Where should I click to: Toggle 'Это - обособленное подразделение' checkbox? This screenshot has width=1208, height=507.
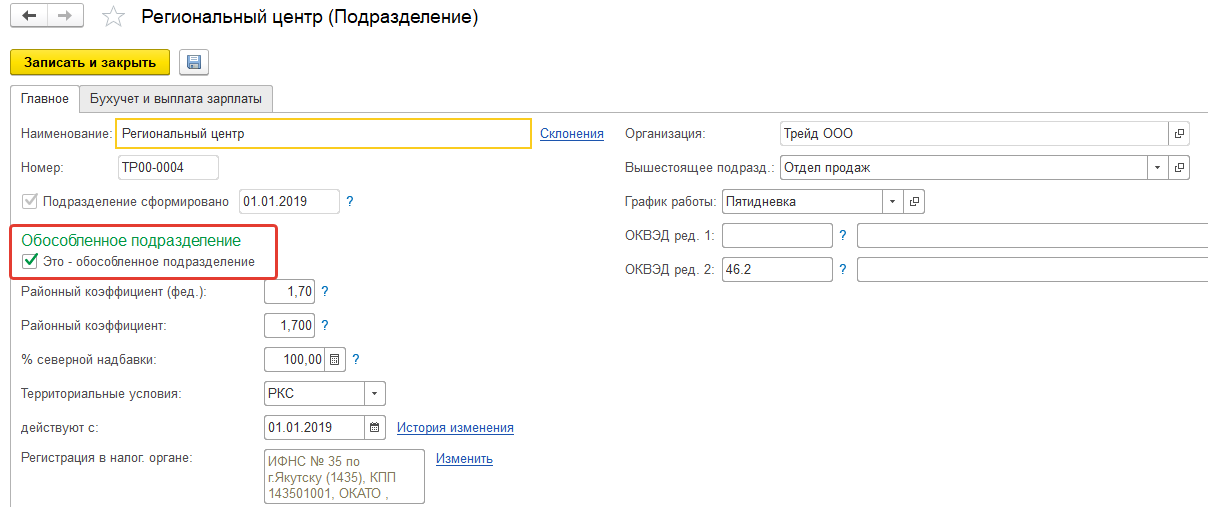pos(29,262)
